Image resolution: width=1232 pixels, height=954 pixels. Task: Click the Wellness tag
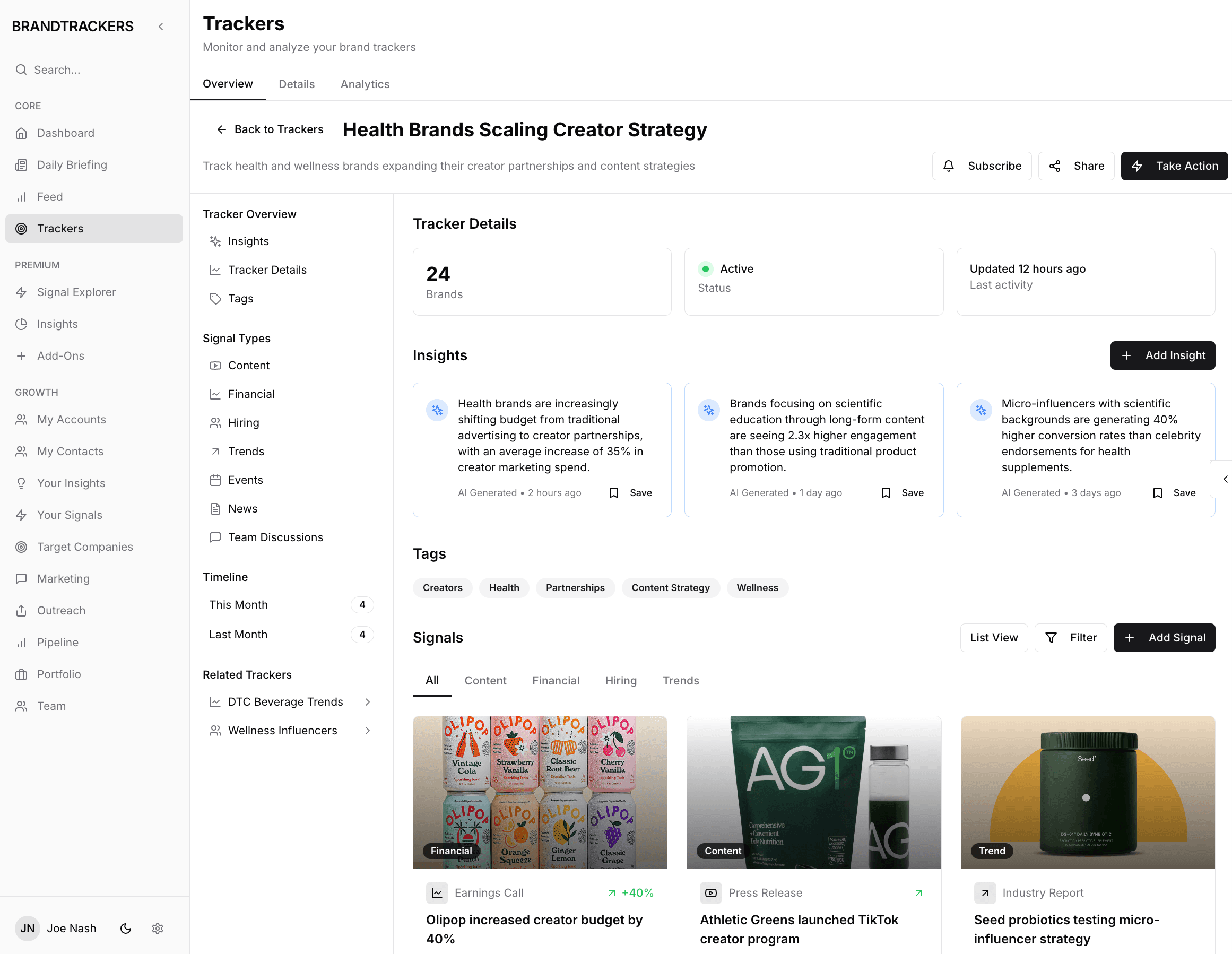tap(757, 588)
